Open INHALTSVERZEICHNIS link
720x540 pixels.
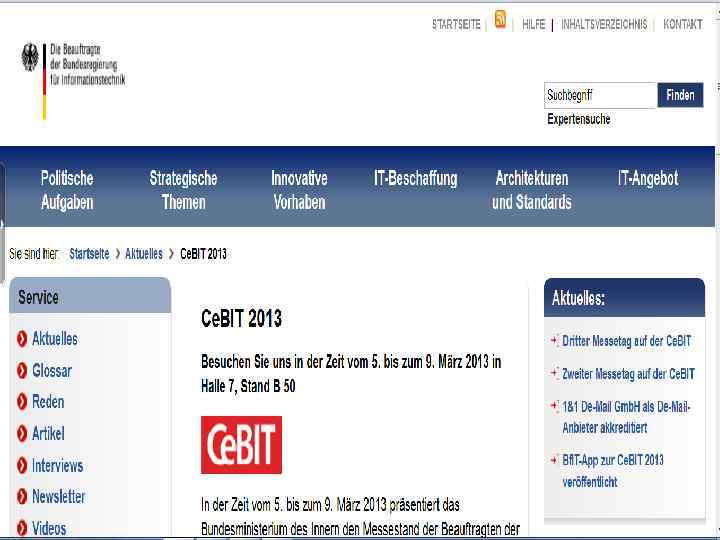tap(604, 24)
